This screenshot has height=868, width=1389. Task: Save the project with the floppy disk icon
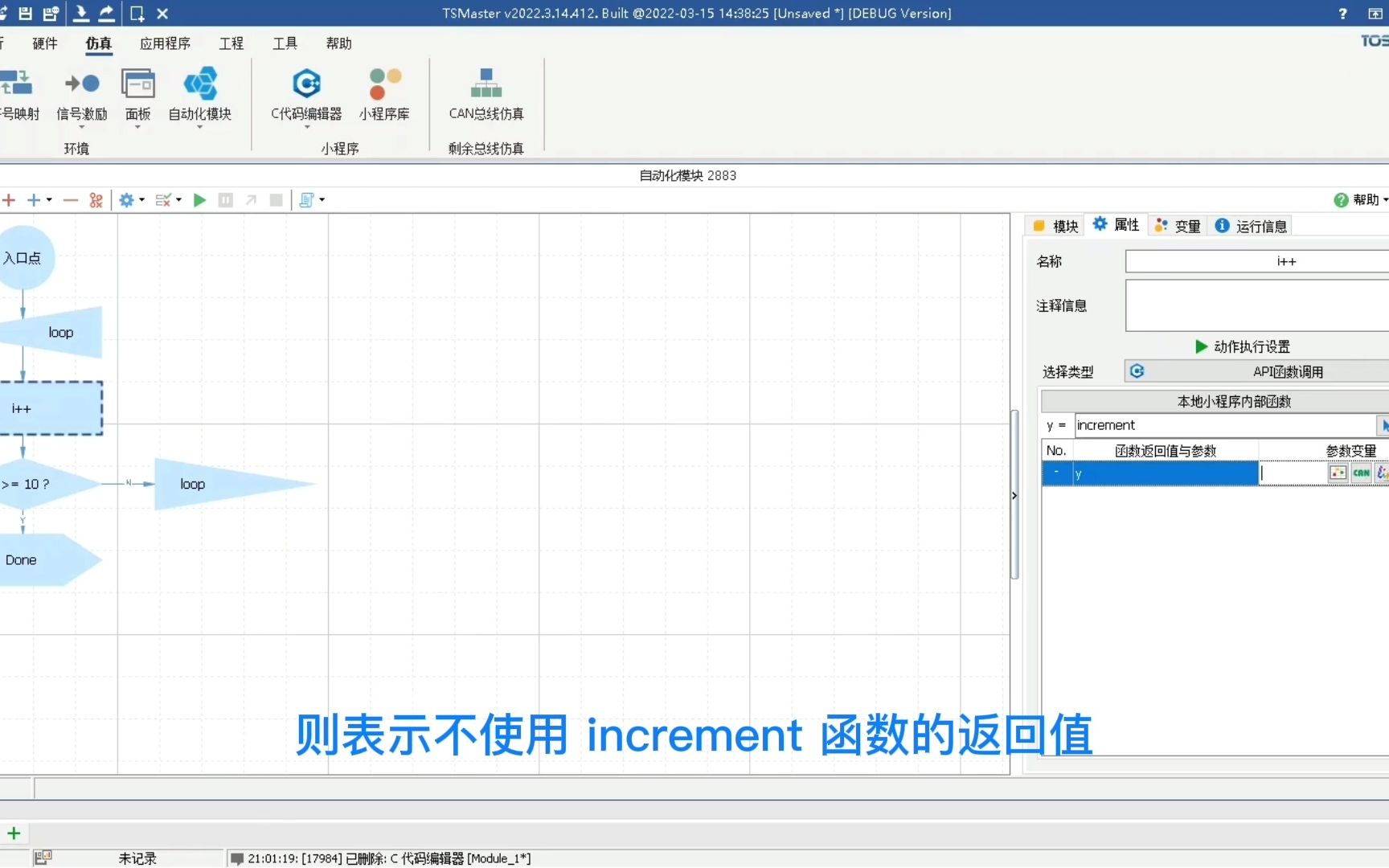[x=25, y=13]
